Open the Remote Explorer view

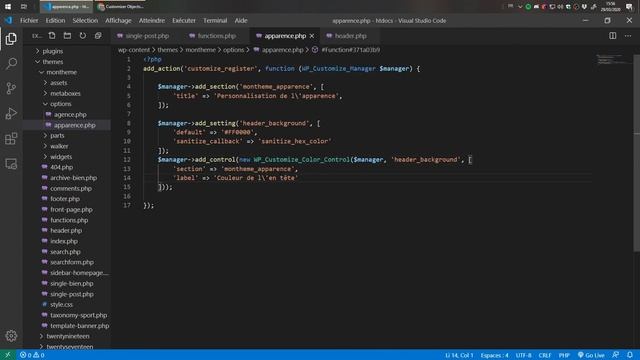pos(11,164)
